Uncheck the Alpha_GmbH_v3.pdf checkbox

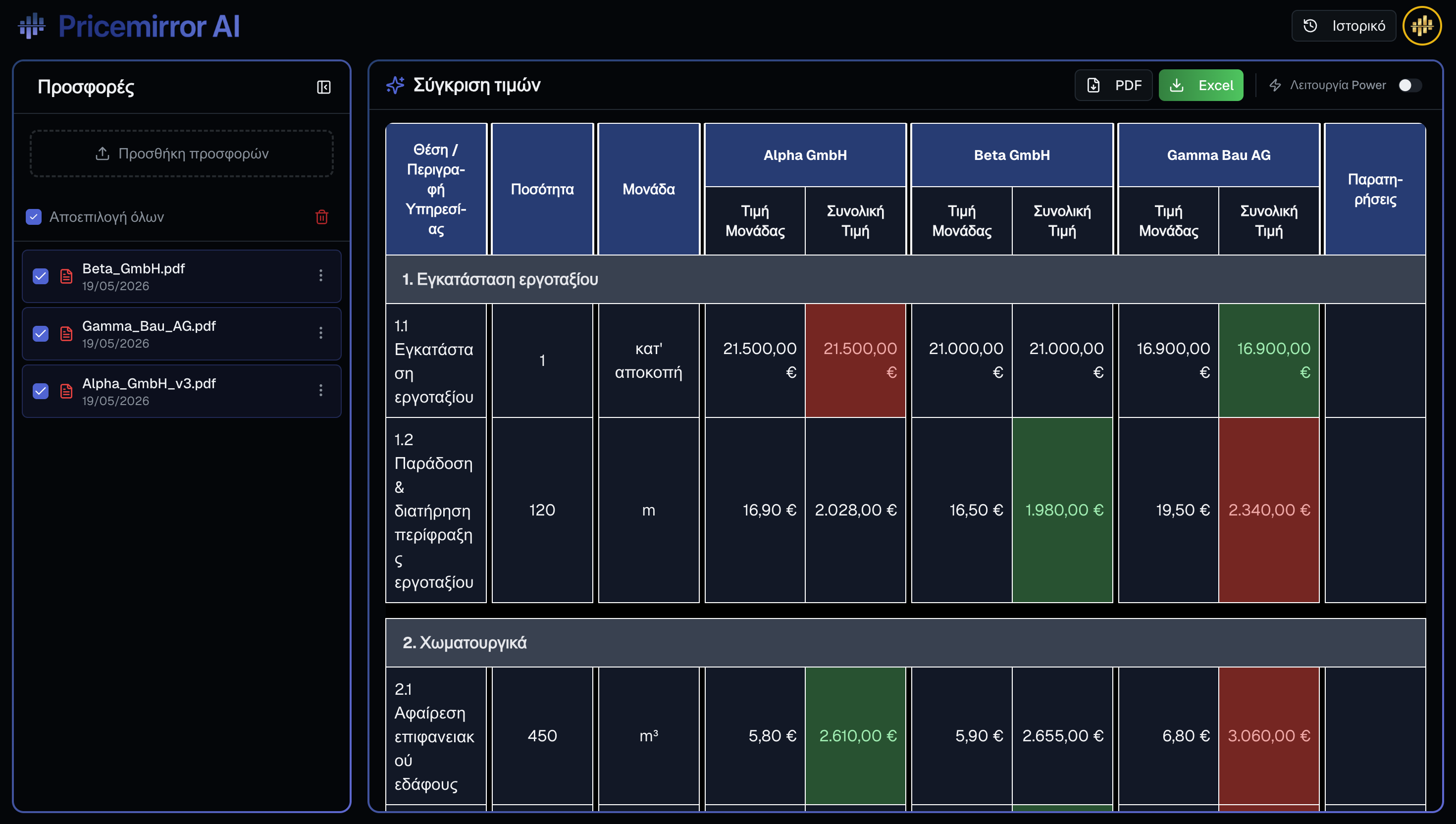coord(41,391)
